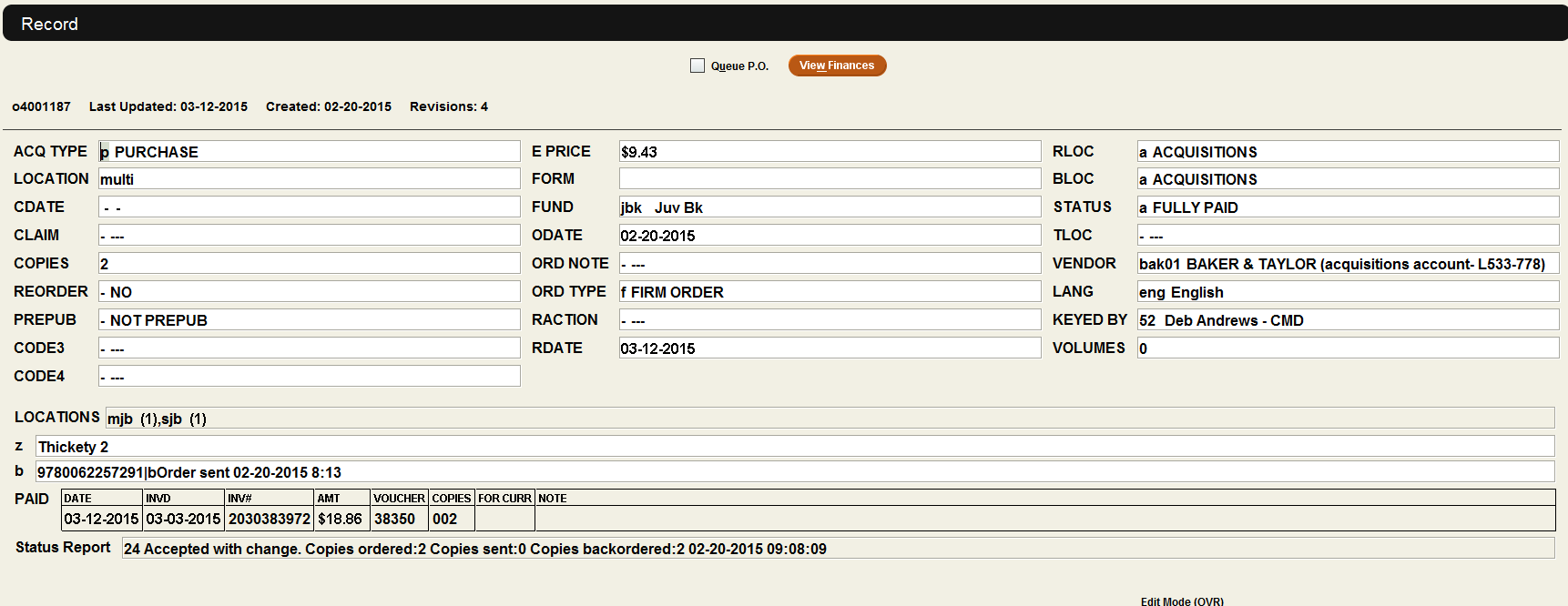This screenshot has width=1568, height=606.
Task: Edit the b field with ISBN 9780062257291
Action: pos(795,471)
